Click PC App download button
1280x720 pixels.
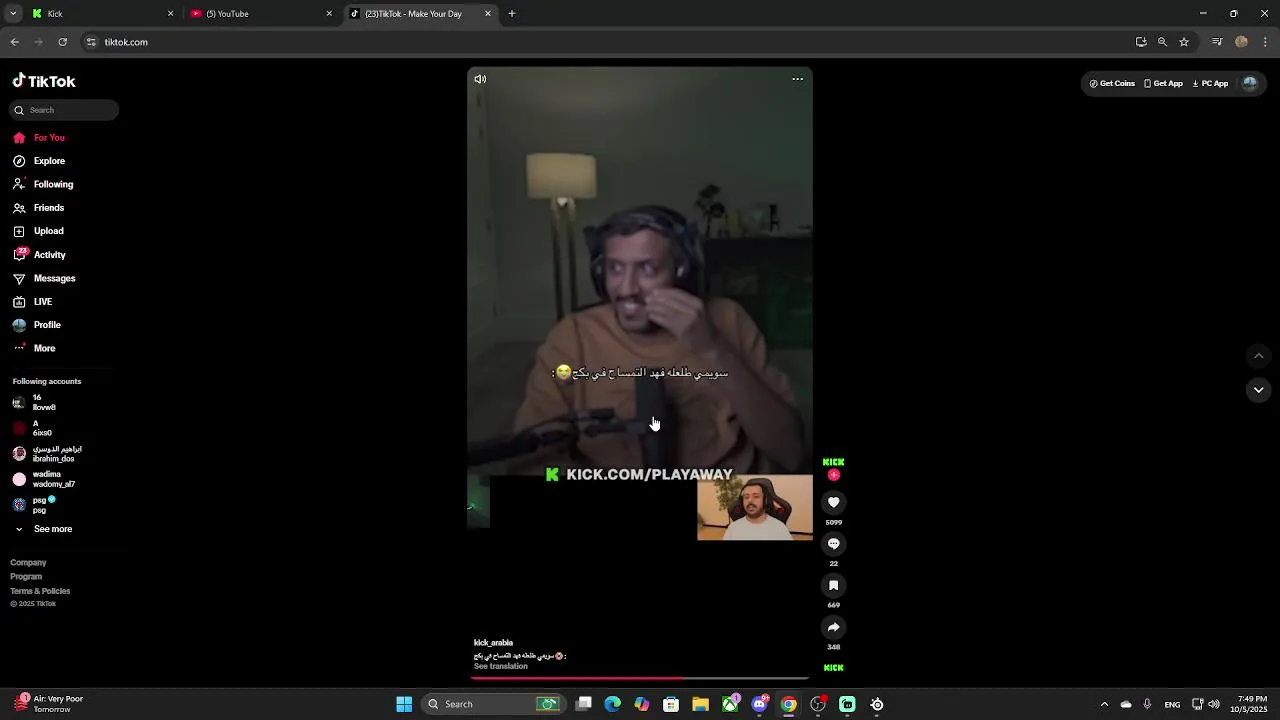click(1210, 84)
